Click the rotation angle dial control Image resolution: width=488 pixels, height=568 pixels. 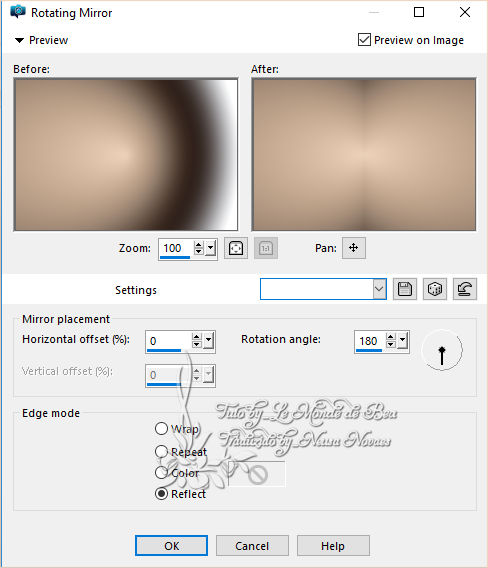442,350
